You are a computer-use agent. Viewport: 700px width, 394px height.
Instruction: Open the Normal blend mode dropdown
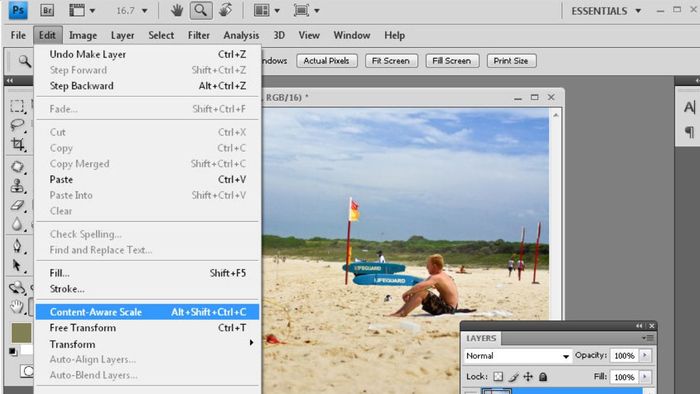[x=517, y=356]
